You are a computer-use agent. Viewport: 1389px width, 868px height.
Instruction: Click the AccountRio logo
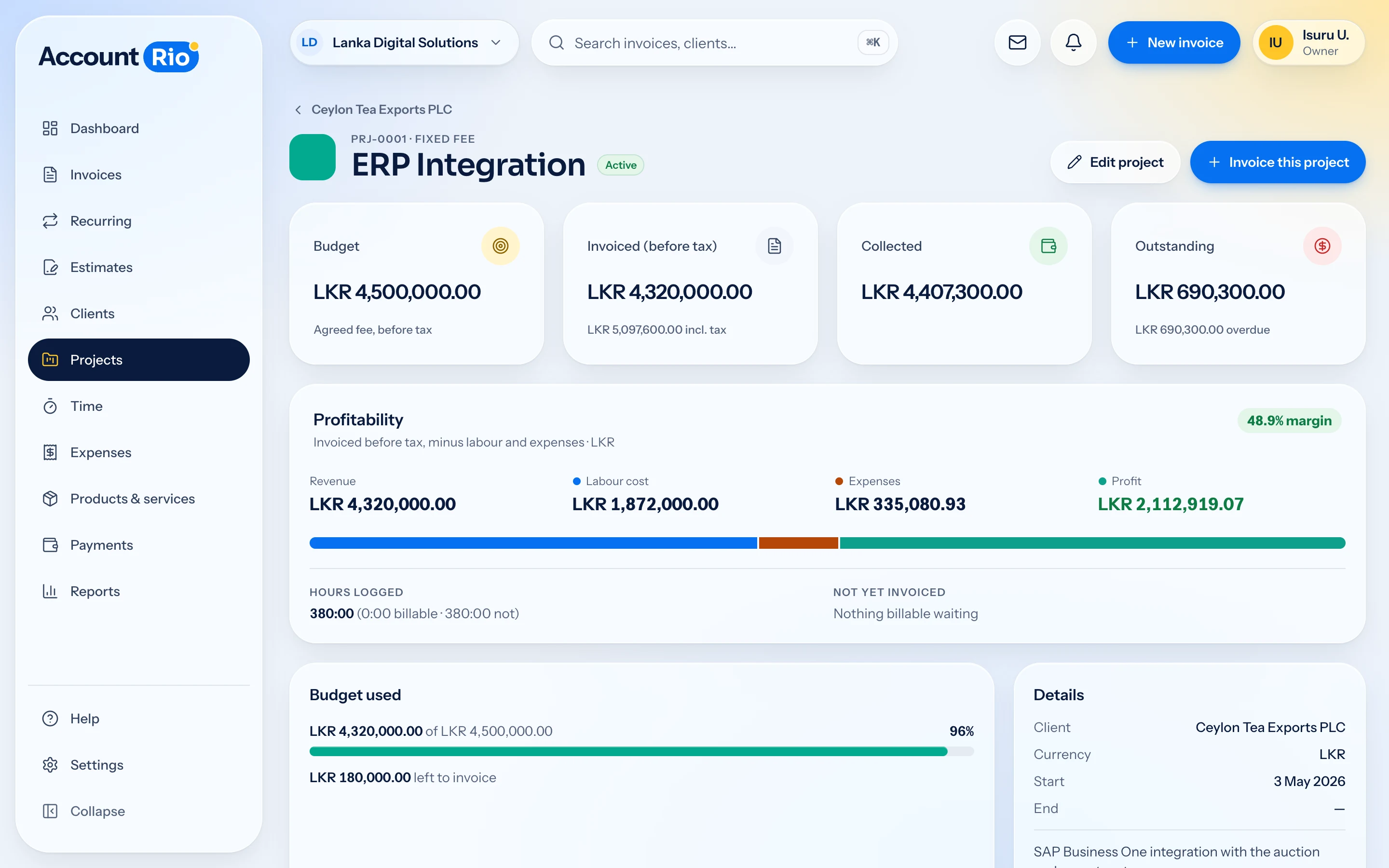pos(119,56)
